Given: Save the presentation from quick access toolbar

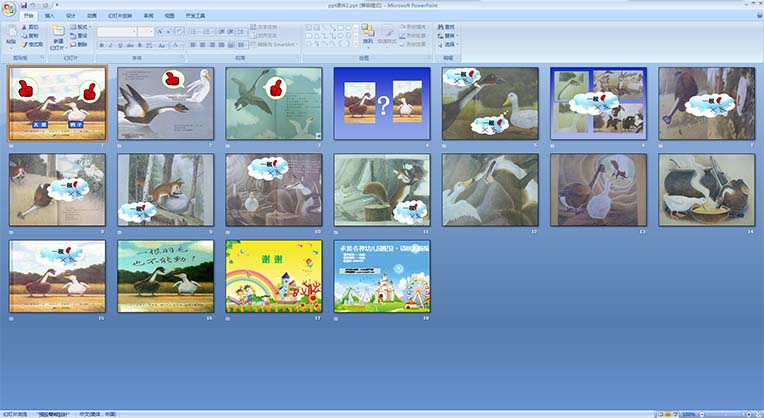Looking at the screenshot, I should [x=24, y=5].
